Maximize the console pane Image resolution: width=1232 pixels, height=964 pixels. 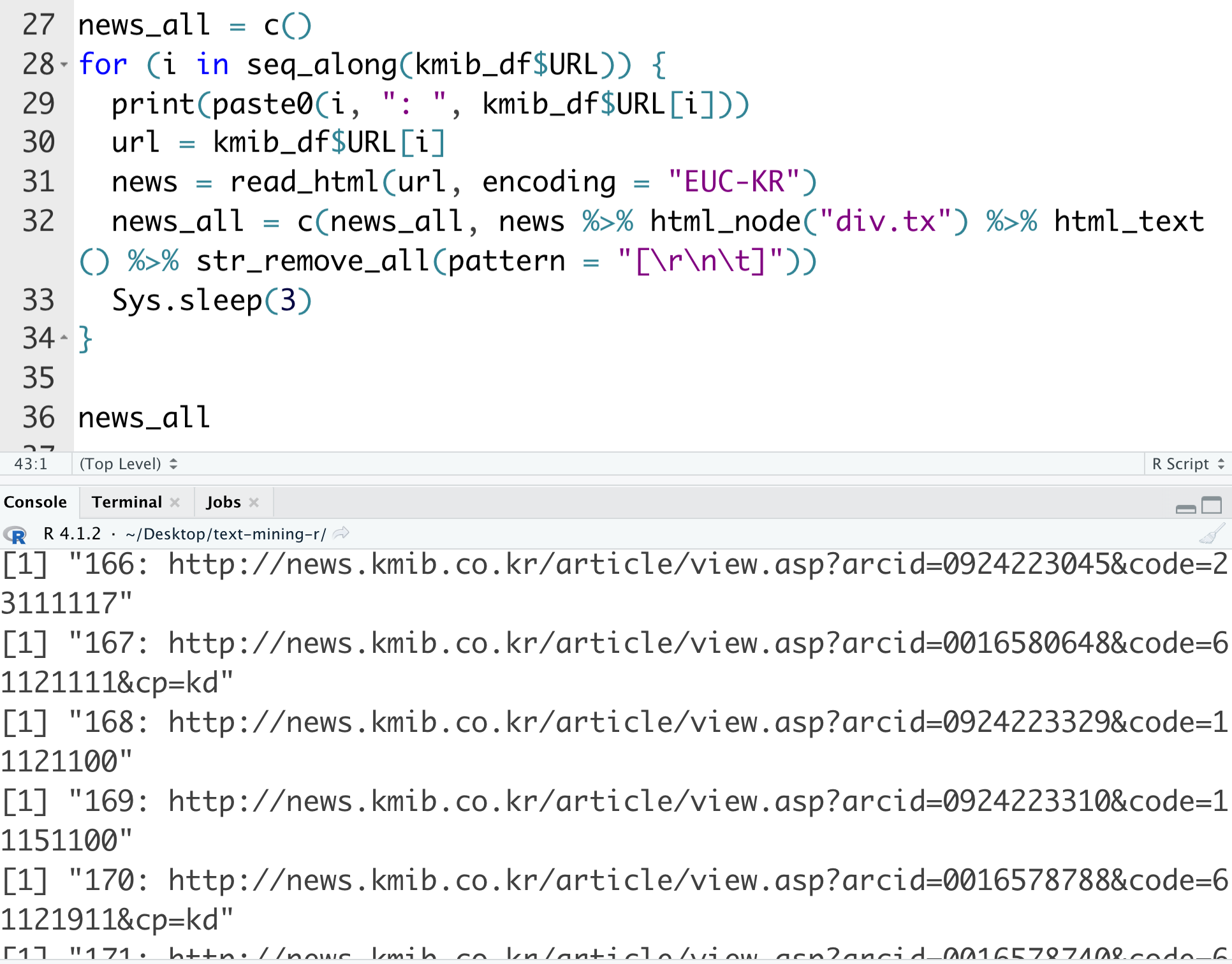pyautogui.click(x=1212, y=506)
